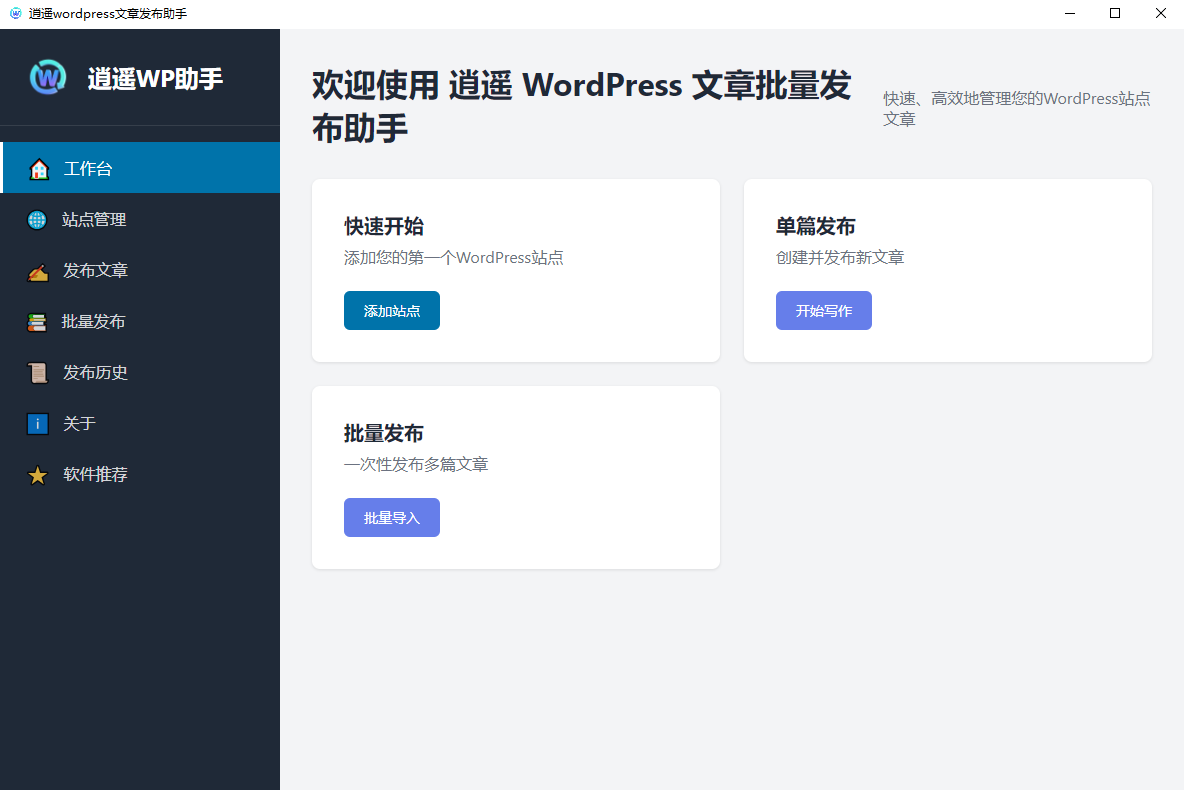Maximize the application window
The width and height of the screenshot is (1184, 790).
1115,14
